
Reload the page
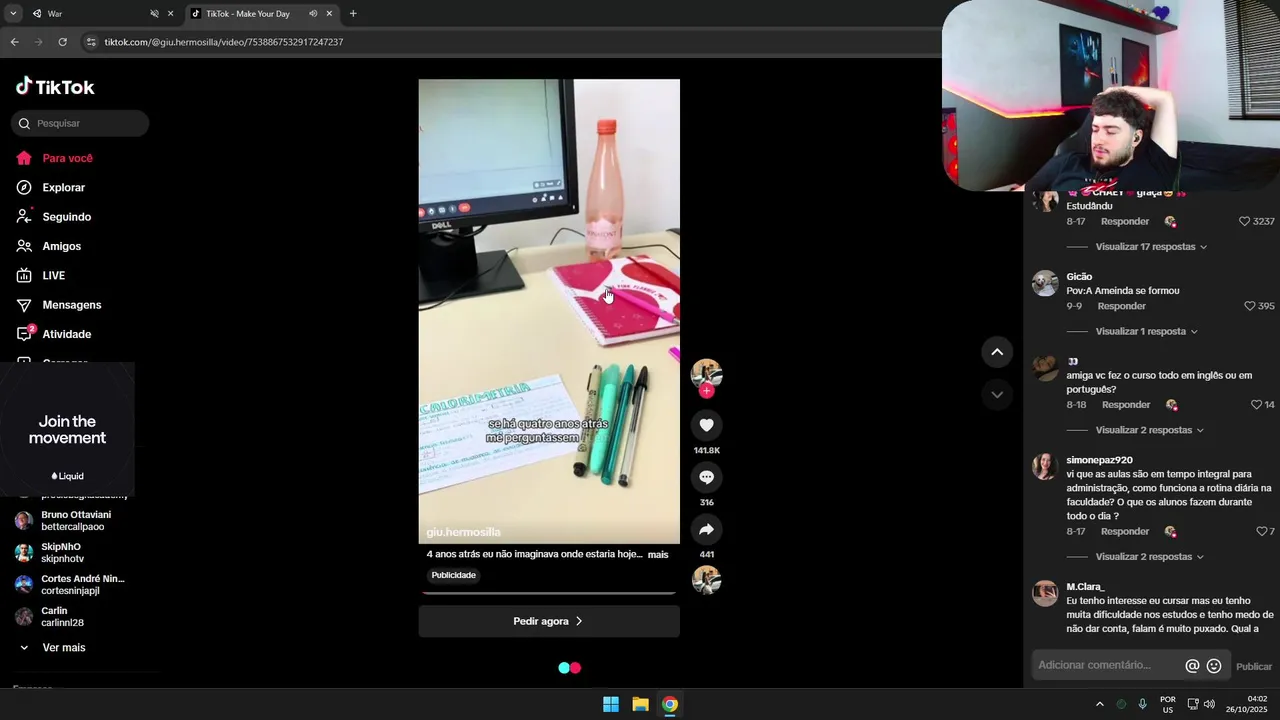[62, 42]
